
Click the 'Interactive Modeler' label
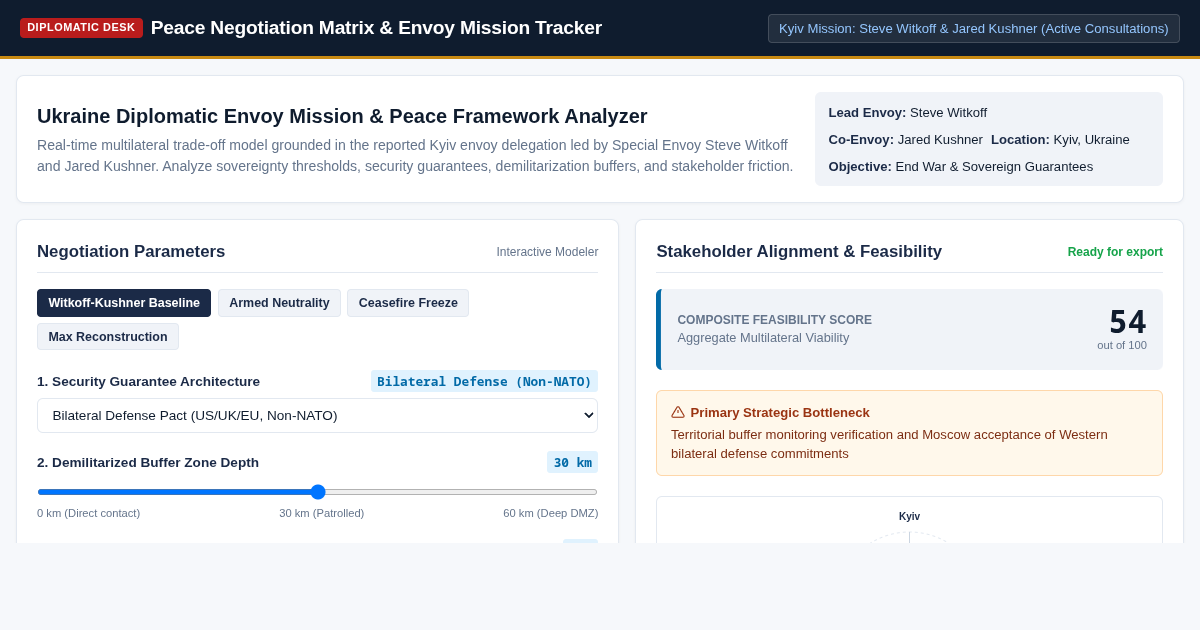click(x=547, y=252)
